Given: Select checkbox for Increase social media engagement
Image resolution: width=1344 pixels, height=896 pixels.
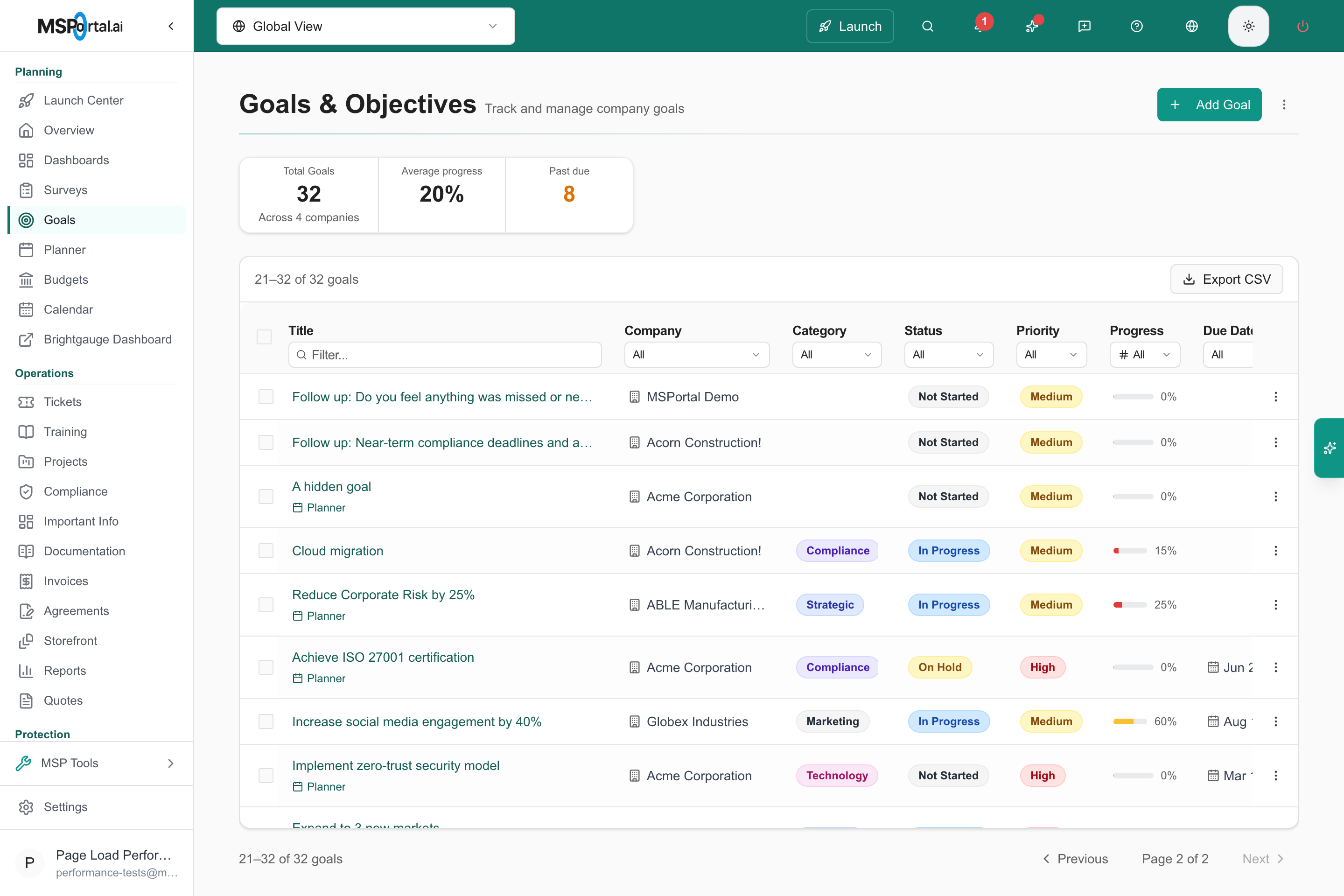Looking at the screenshot, I should click(x=266, y=721).
